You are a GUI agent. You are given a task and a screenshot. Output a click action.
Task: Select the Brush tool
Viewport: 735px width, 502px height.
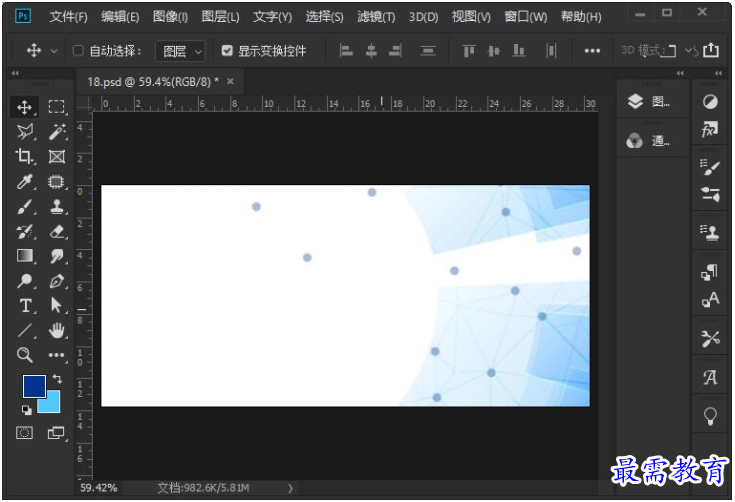click(24, 206)
